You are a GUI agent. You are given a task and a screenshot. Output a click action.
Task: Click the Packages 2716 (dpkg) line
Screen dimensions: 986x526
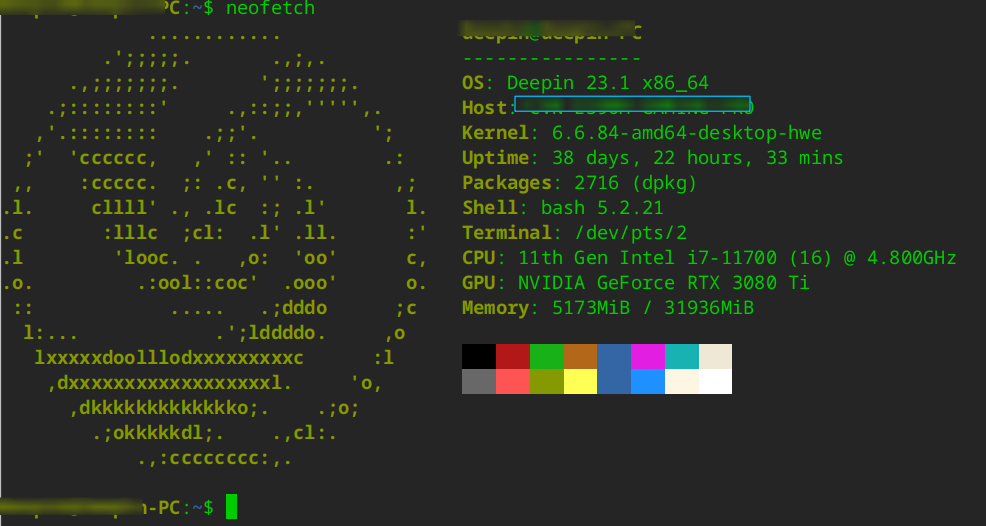coord(580,183)
